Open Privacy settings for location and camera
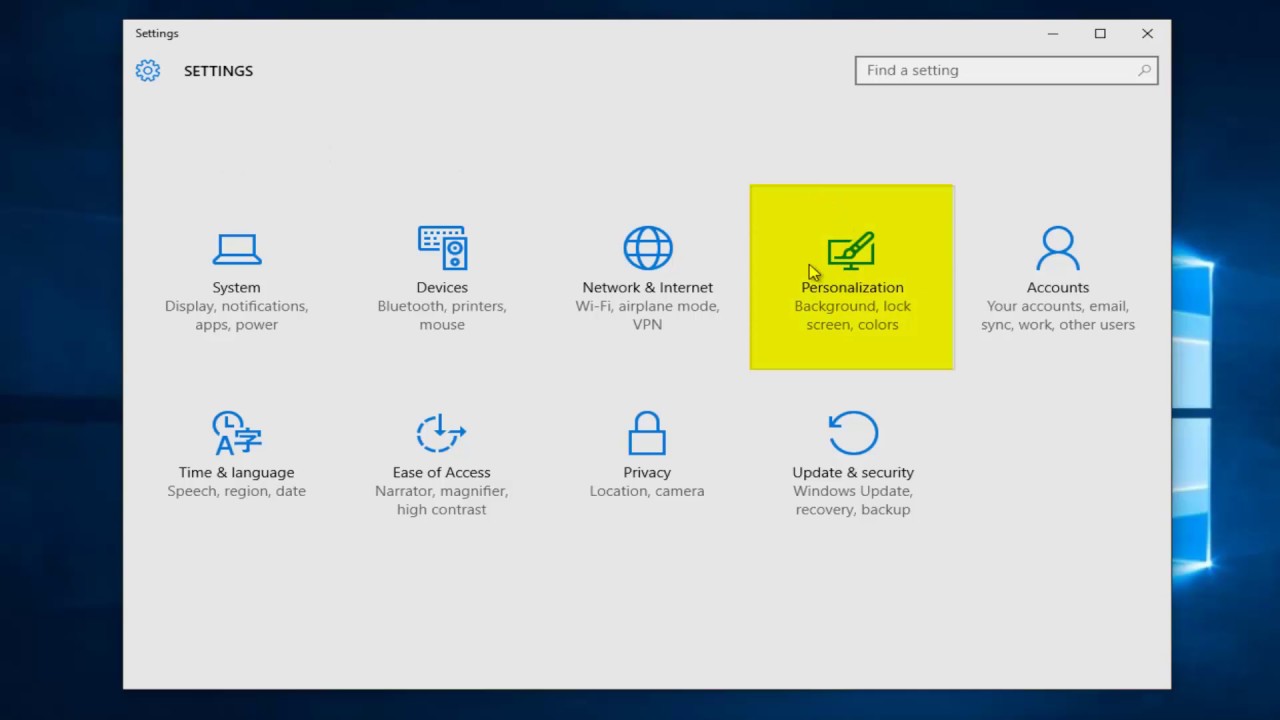Image resolution: width=1280 pixels, height=720 pixels. pos(647,472)
